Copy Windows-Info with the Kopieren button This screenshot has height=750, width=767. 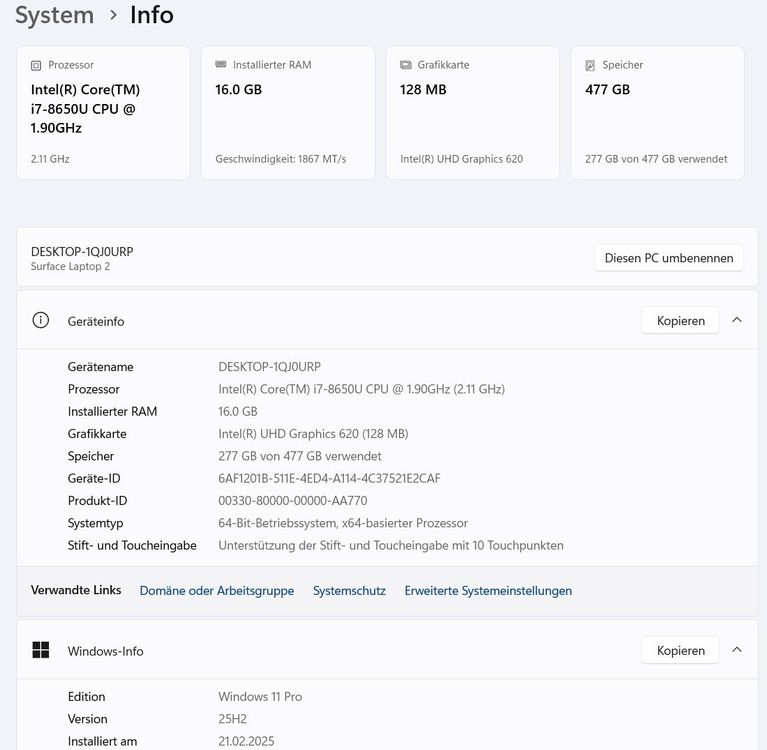tap(680, 650)
